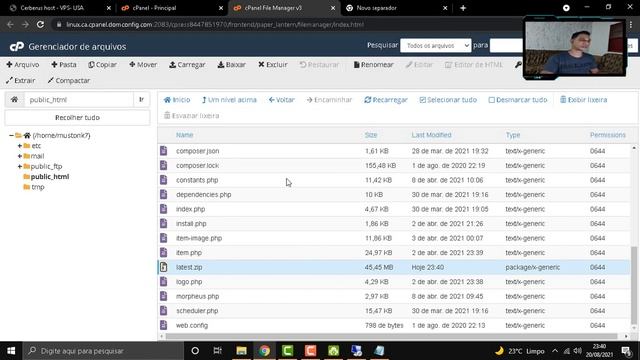The height and width of the screenshot is (360, 640).
Task: Click the browser reload page icon
Action: tap(40, 24)
